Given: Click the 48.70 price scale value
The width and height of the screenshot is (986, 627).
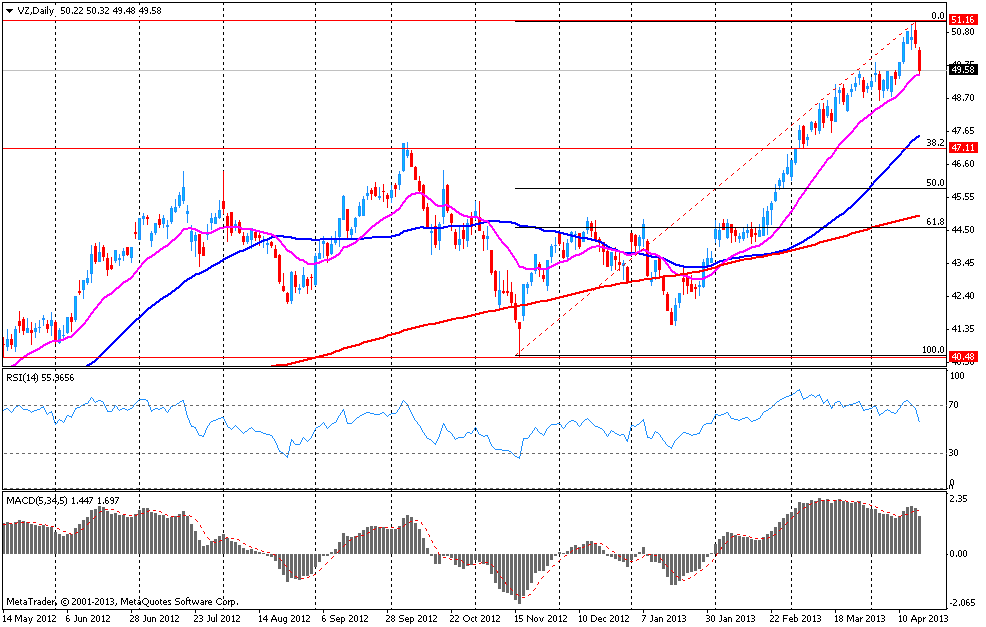Looking at the screenshot, I should (x=963, y=97).
